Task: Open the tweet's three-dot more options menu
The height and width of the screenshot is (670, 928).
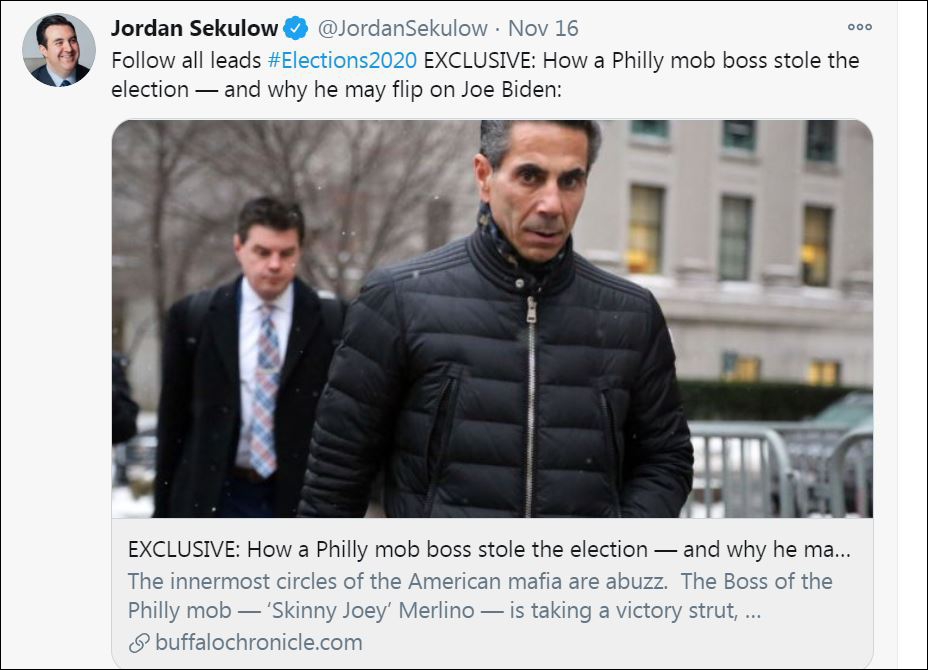Action: 859,28
